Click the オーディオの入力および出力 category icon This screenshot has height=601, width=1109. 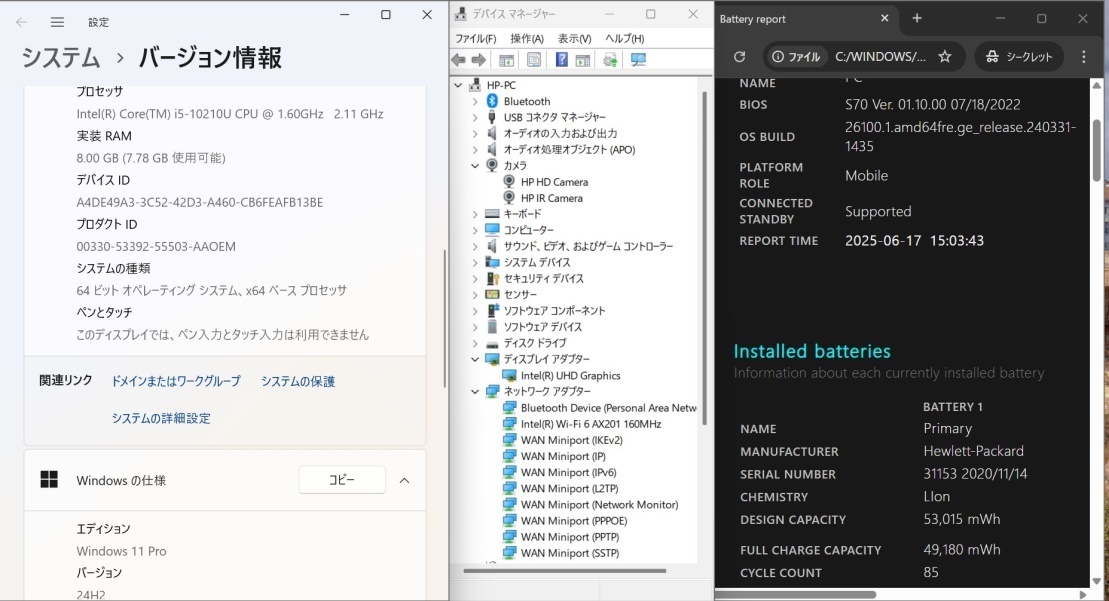[492, 133]
